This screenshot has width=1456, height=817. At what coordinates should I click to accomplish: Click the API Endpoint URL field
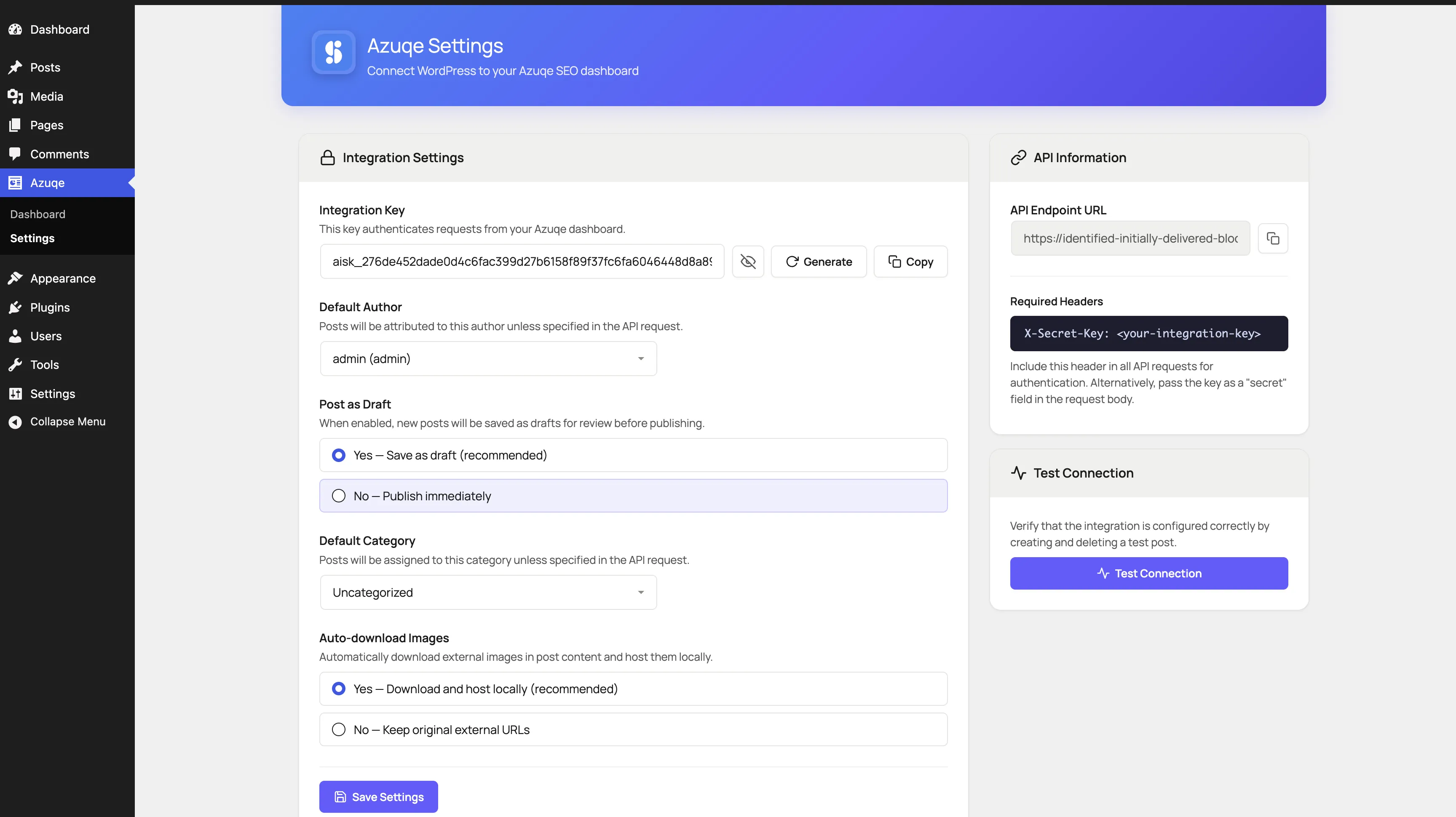coord(1130,238)
